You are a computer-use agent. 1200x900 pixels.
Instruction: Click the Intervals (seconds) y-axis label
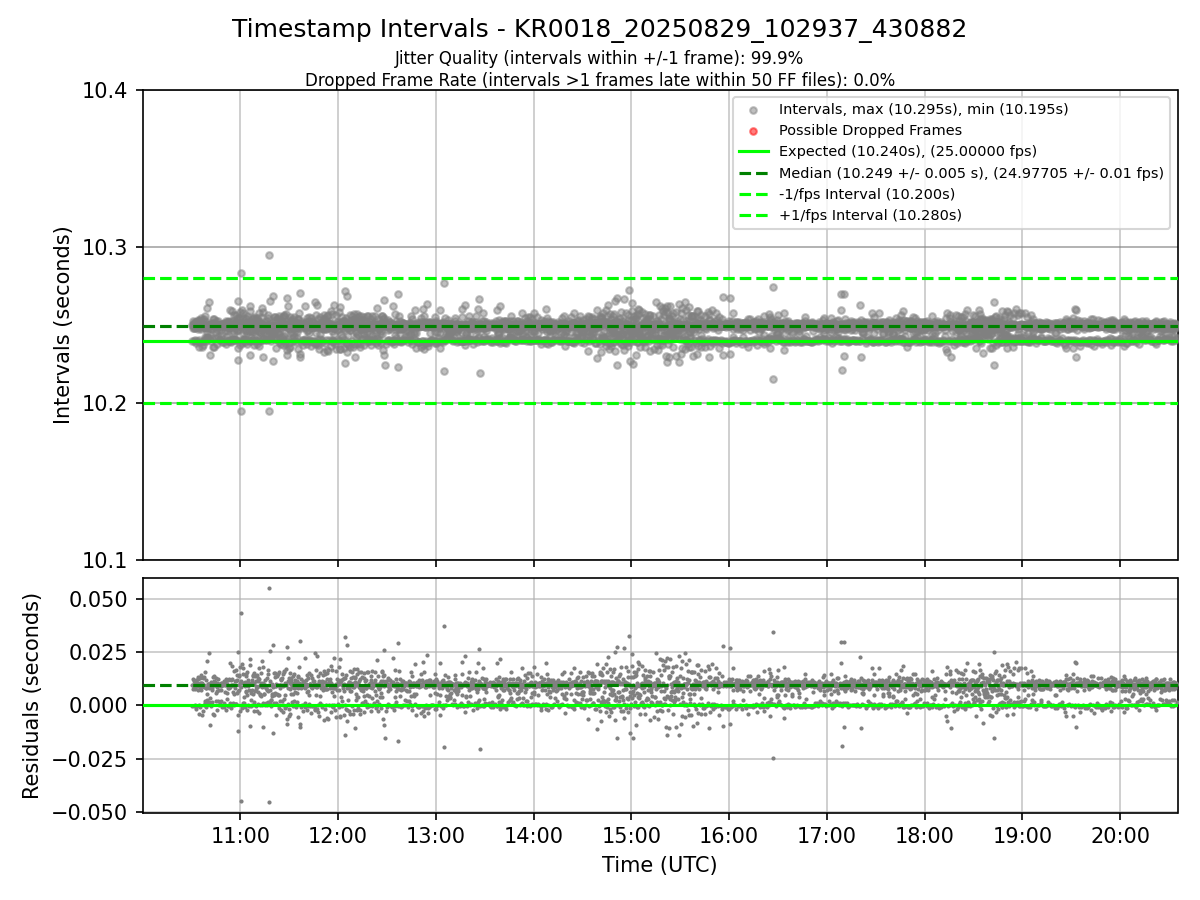[x=63, y=325]
